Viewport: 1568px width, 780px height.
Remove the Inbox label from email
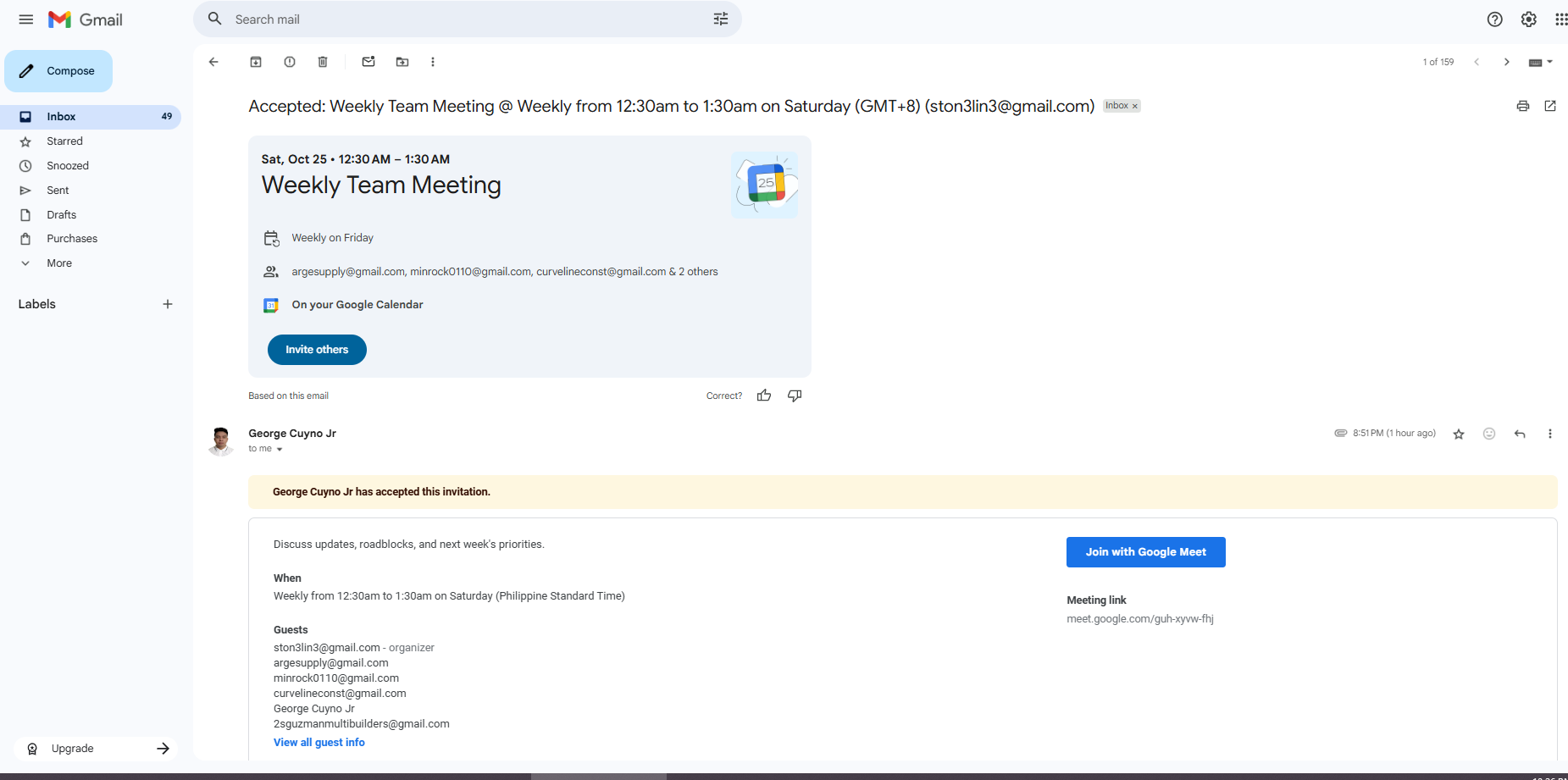1135,106
